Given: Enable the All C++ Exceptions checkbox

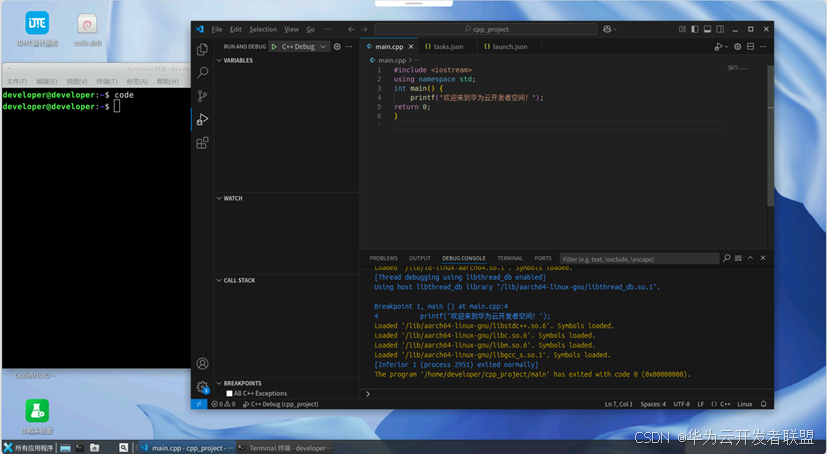Looking at the screenshot, I should tap(229, 393).
